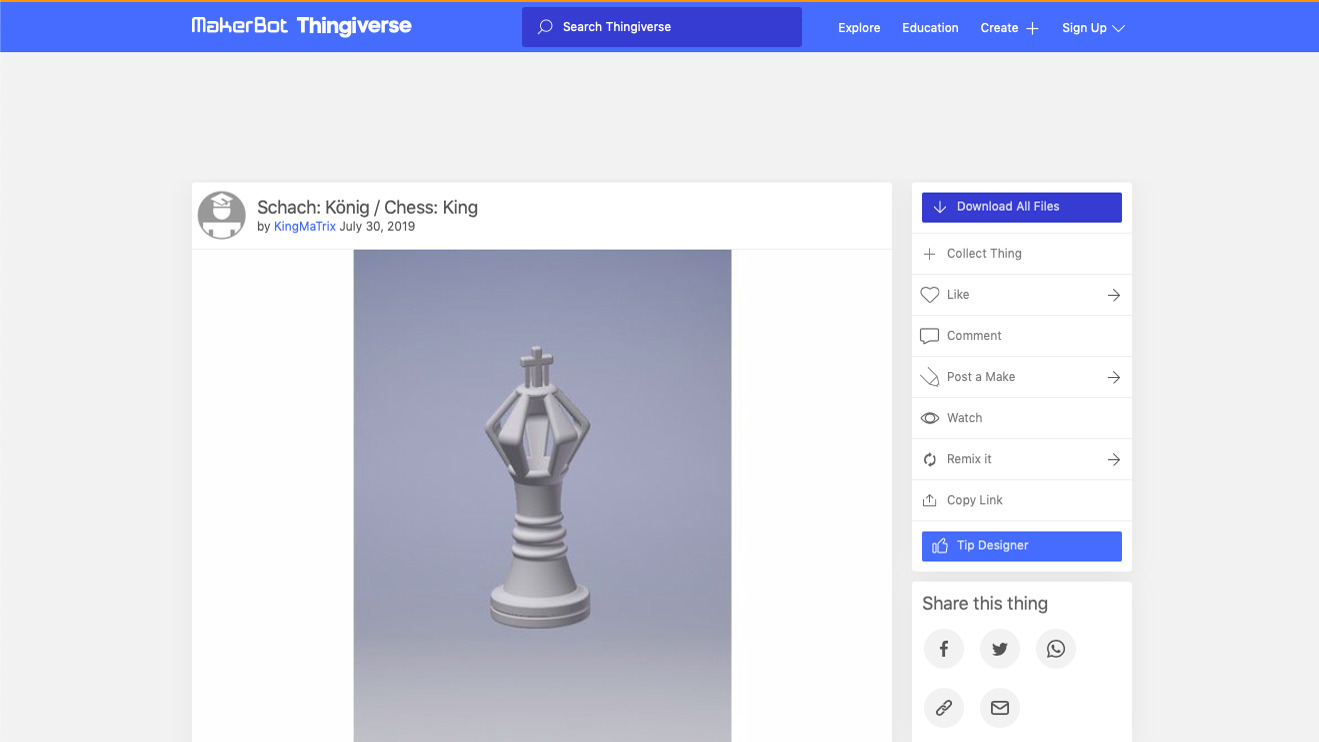
Task: Open the Education menu
Action: tap(930, 28)
